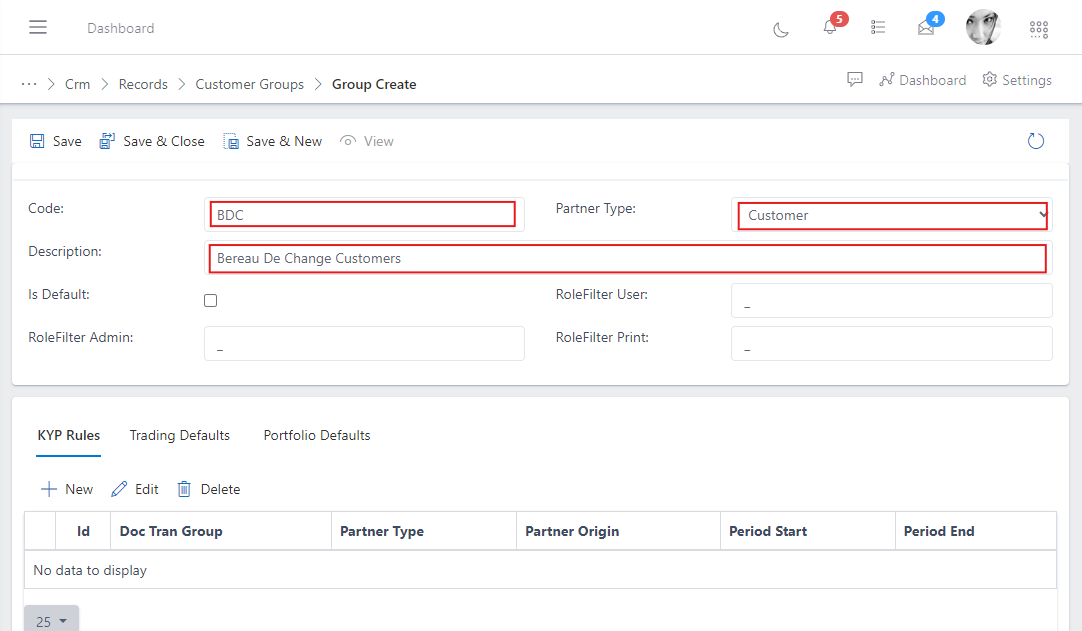Expand the breadcrumb ellipsis menu
1082x631 pixels.
29,84
